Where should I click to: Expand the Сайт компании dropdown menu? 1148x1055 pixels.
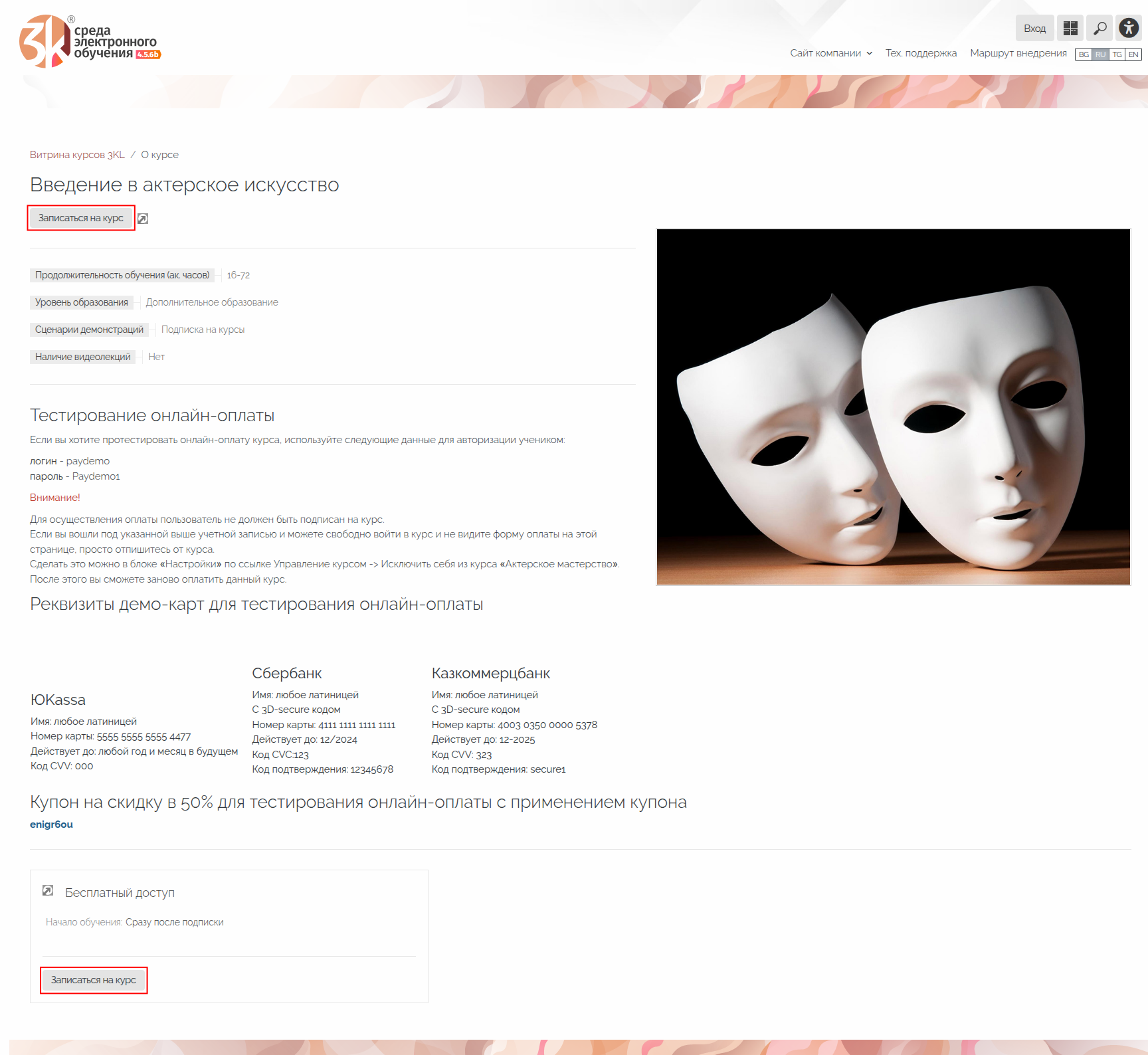(830, 53)
